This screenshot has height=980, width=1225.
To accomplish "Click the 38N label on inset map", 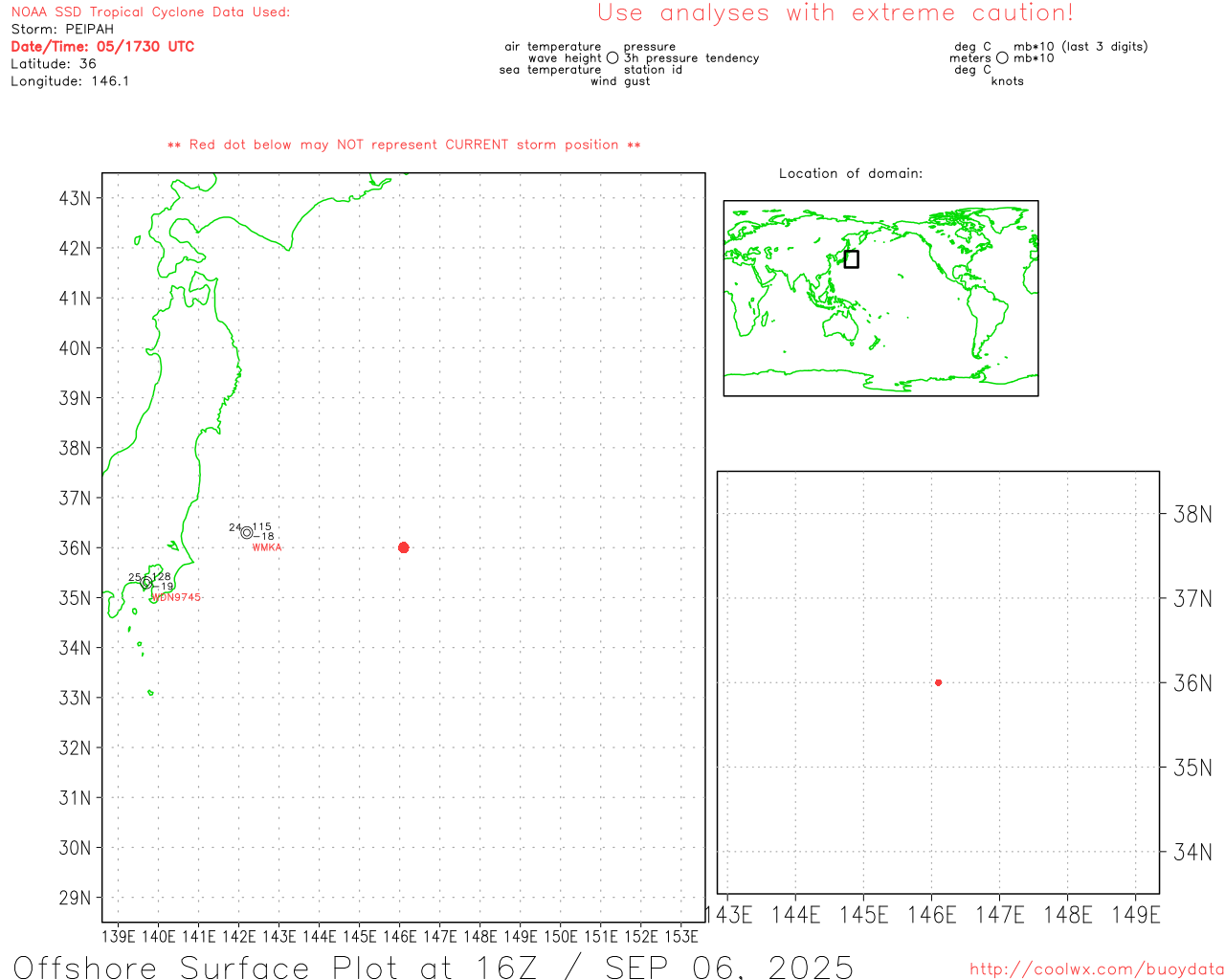I will tap(1192, 515).
